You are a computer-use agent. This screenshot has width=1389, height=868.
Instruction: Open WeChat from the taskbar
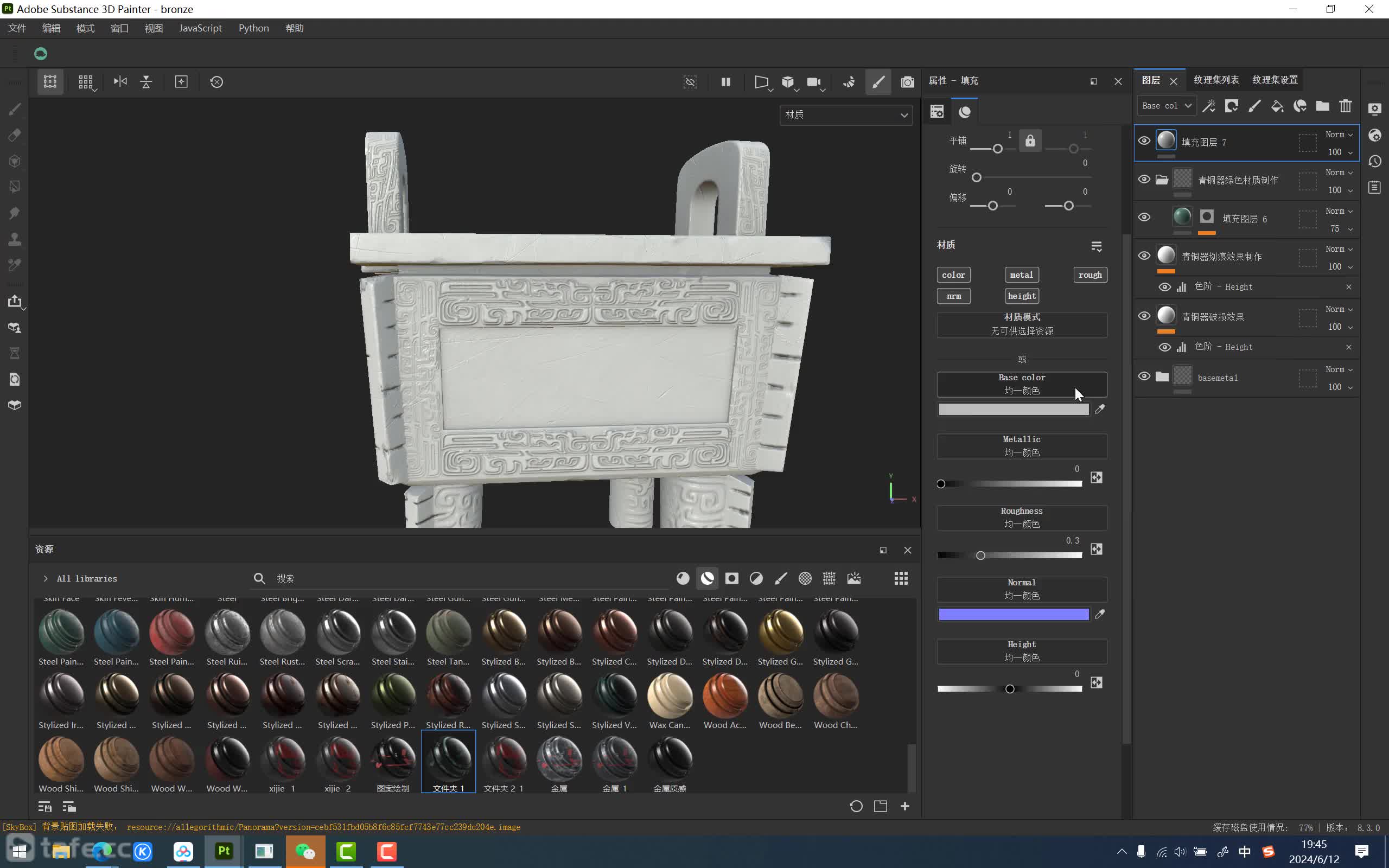(306, 851)
